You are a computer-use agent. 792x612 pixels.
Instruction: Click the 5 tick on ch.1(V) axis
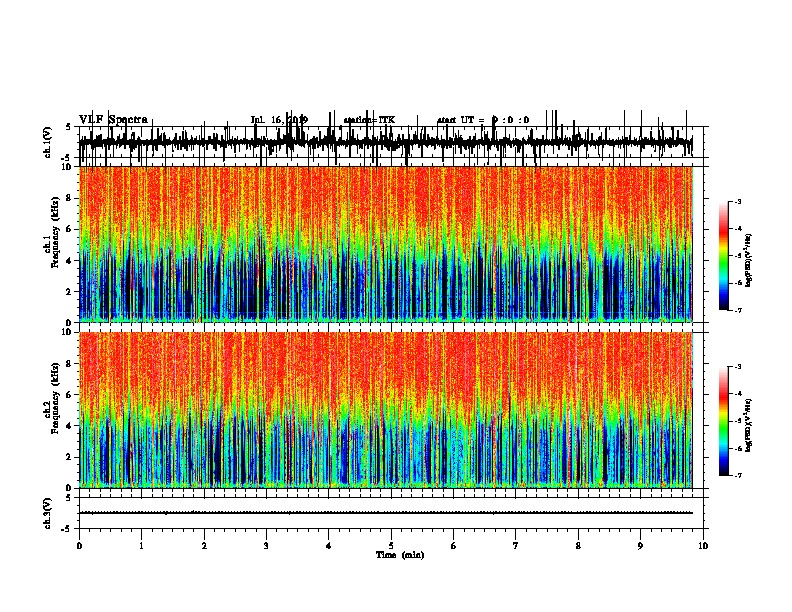(x=69, y=127)
